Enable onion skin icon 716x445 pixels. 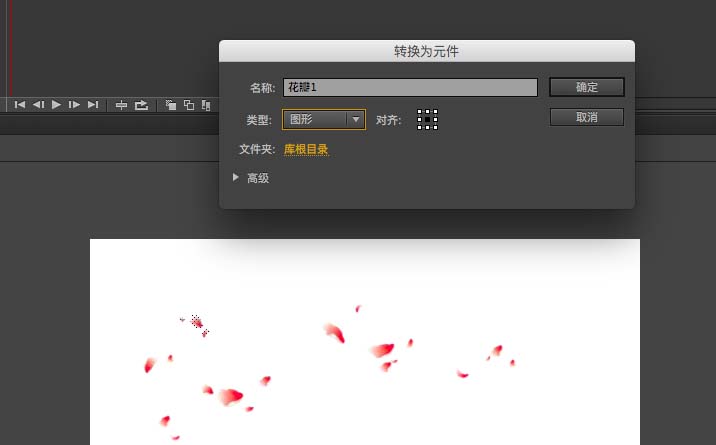pyautogui.click(x=171, y=105)
